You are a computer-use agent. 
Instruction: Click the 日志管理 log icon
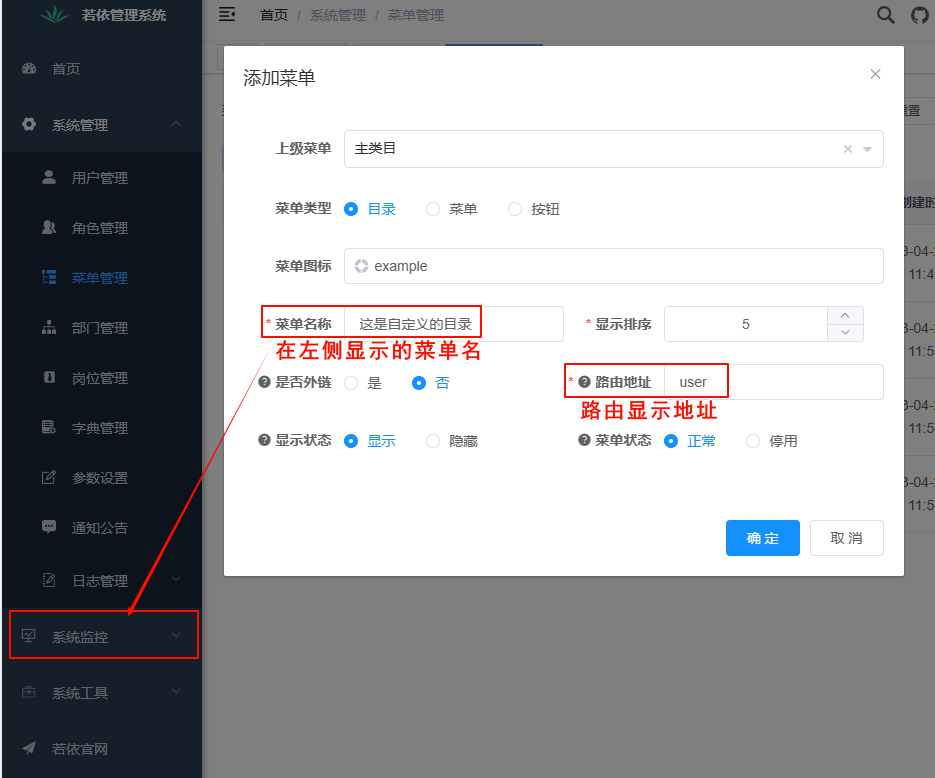[x=49, y=580]
